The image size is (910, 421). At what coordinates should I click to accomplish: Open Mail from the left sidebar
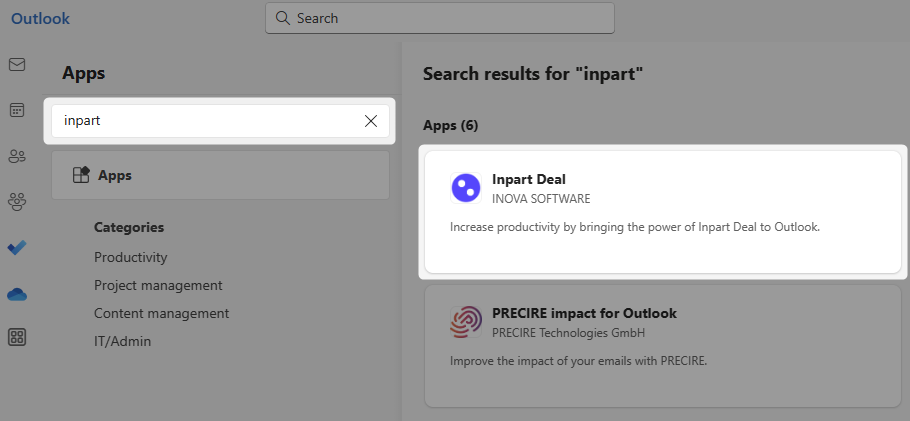click(17, 65)
